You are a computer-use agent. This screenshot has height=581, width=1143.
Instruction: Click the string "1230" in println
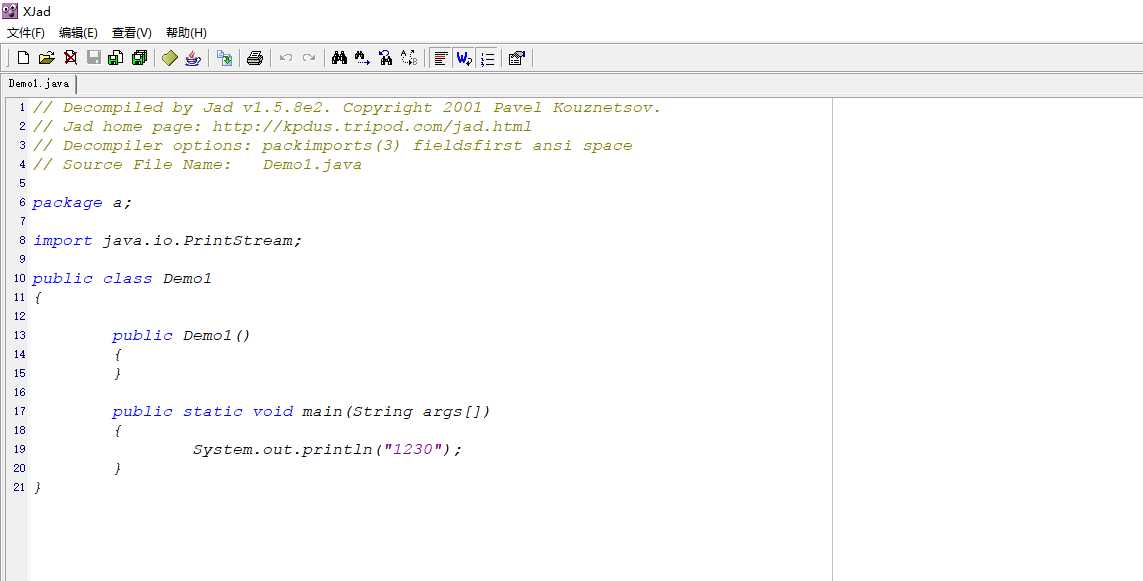point(413,449)
